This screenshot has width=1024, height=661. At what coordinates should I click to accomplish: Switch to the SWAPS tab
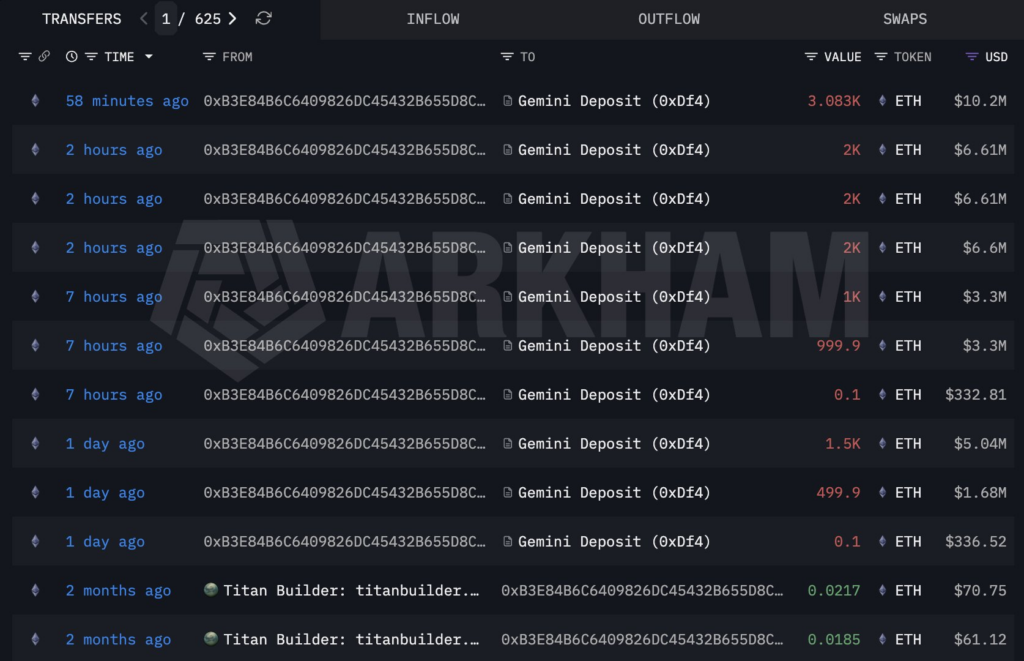click(904, 19)
